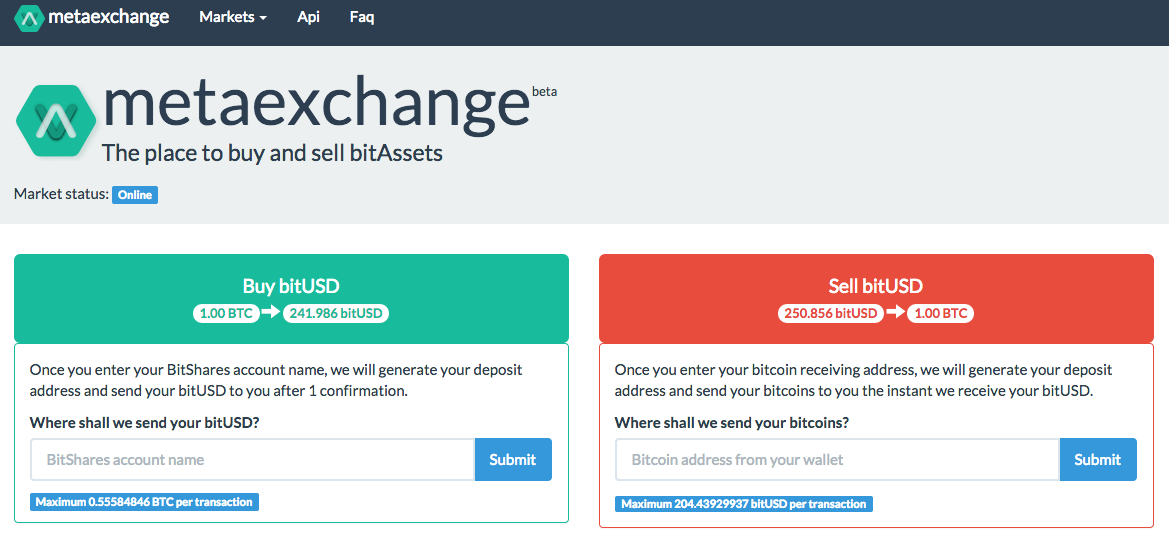Open the Api page

(309, 17)
